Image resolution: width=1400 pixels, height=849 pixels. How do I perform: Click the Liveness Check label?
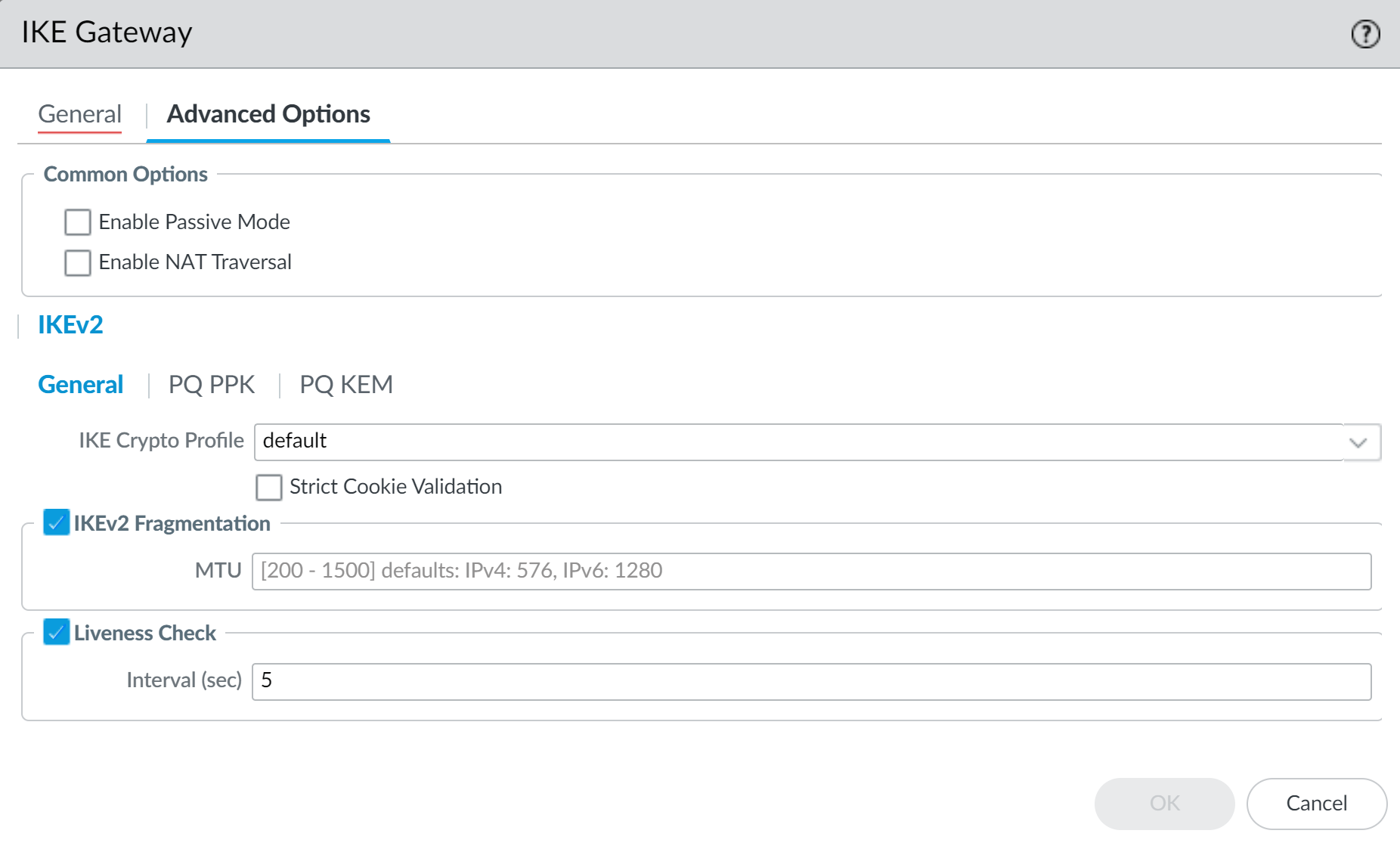[x=145, y=633]
